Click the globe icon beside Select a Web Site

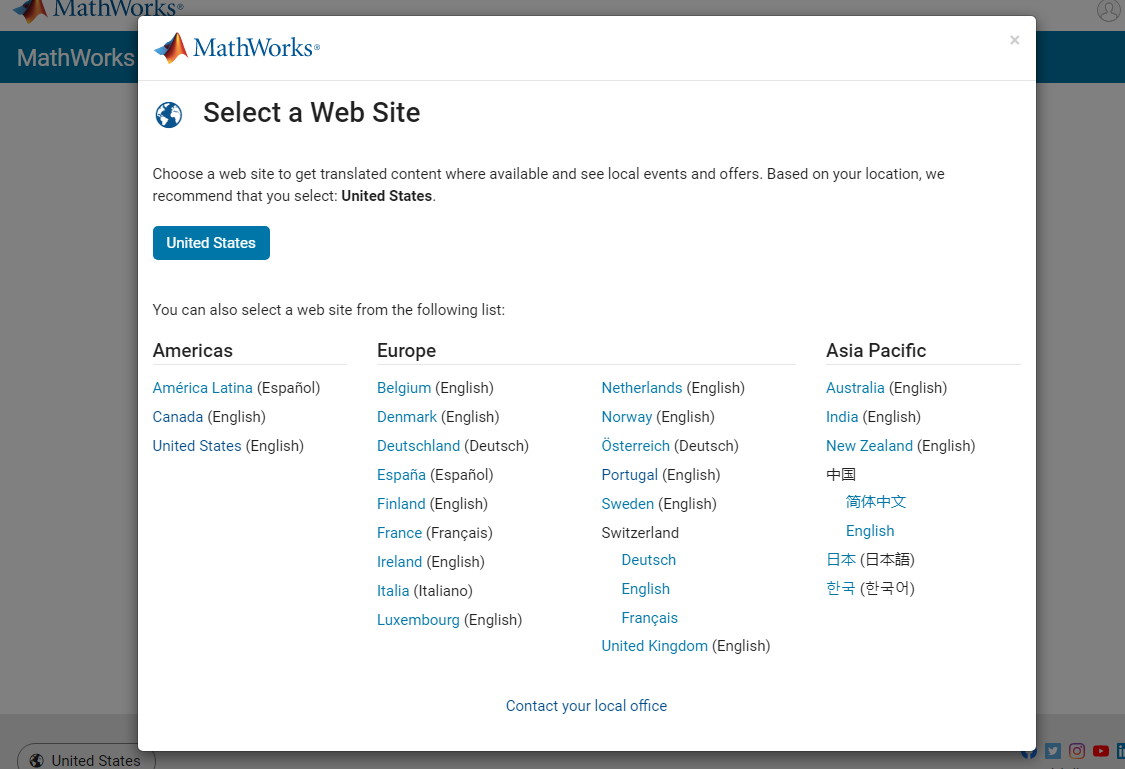point(168,115)
